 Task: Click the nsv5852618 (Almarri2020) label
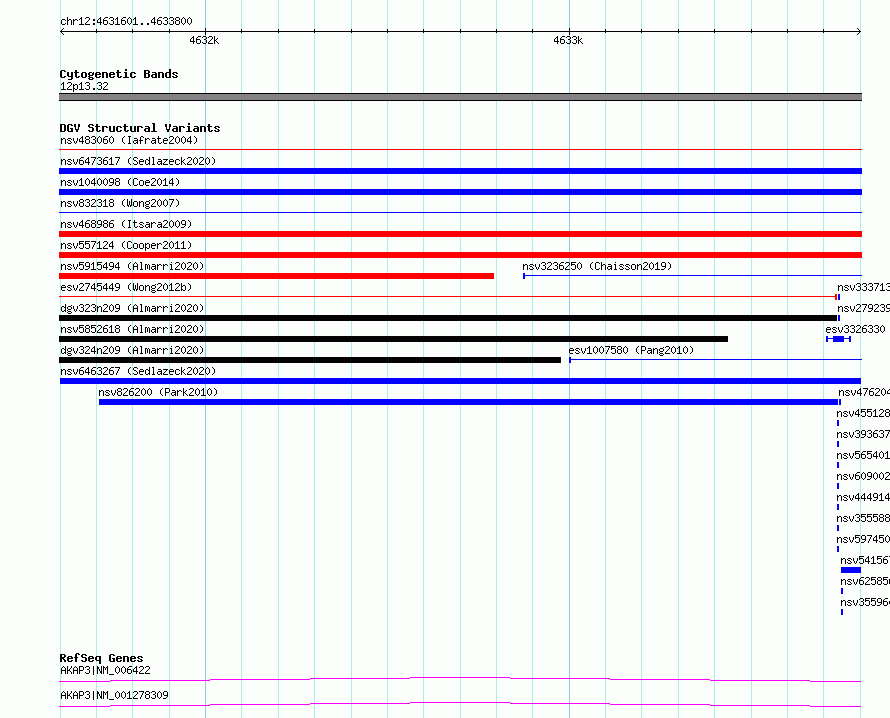132,329
